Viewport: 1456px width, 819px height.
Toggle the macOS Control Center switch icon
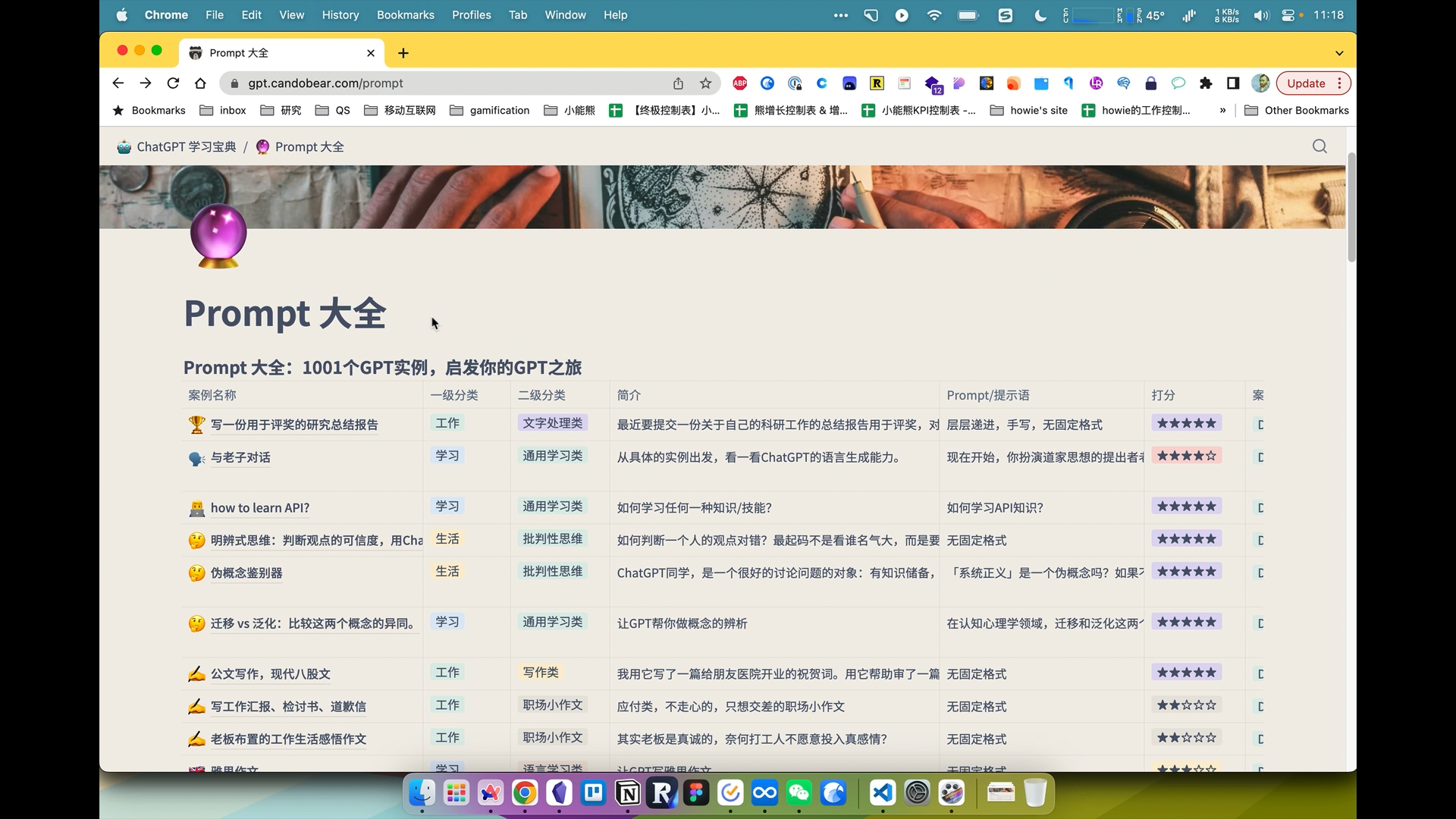tap(1288, 15)
